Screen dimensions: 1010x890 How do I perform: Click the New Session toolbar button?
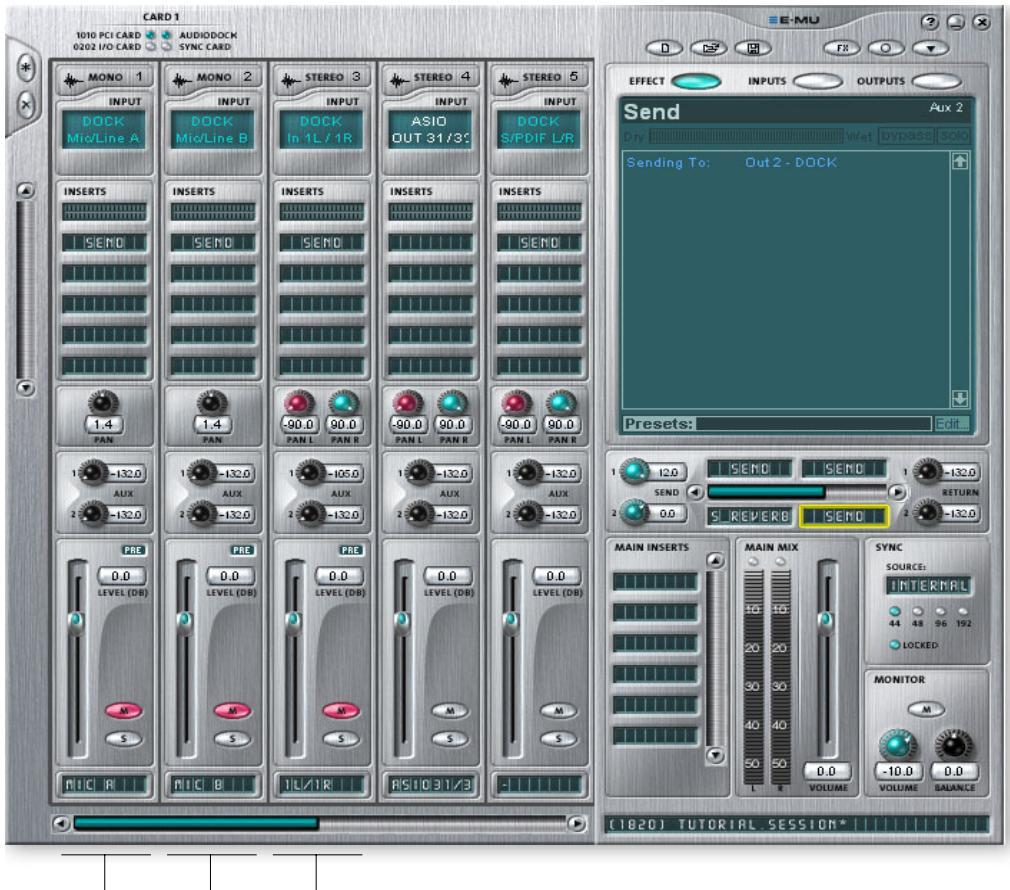tap(665, 48)
